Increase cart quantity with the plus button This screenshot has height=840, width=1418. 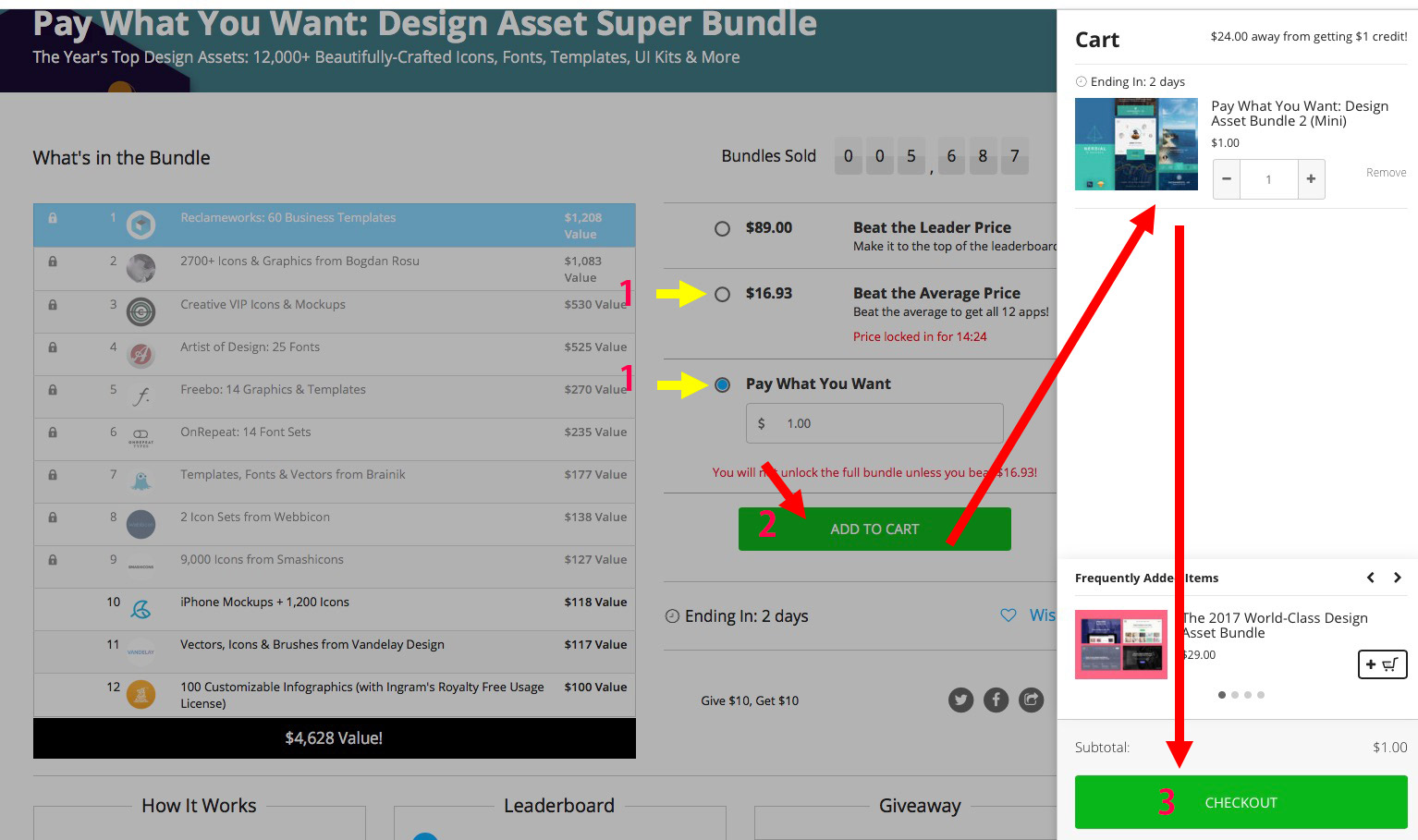(x=1311, y=179)
